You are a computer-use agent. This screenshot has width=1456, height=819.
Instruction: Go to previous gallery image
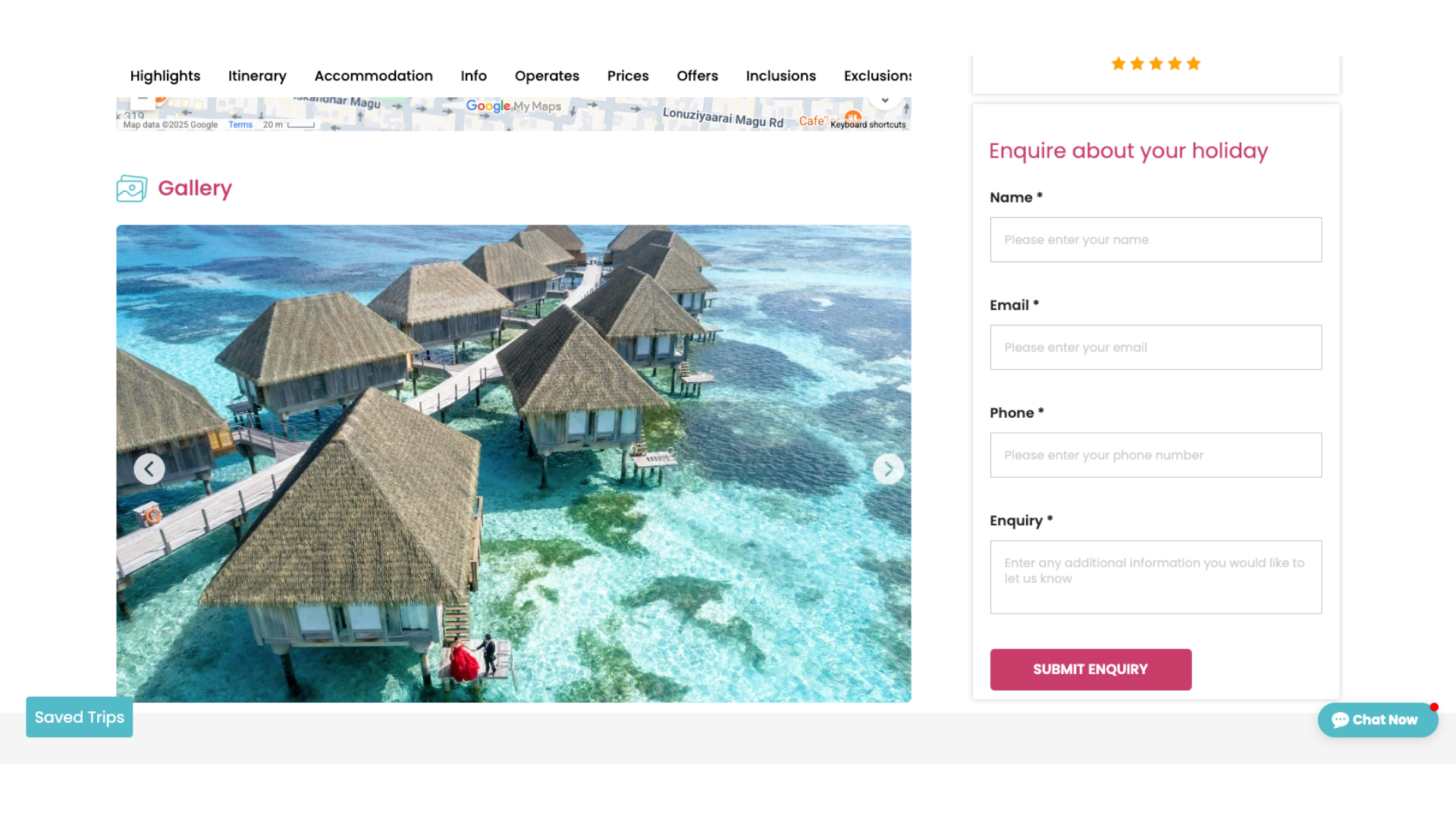coord(149,469)
